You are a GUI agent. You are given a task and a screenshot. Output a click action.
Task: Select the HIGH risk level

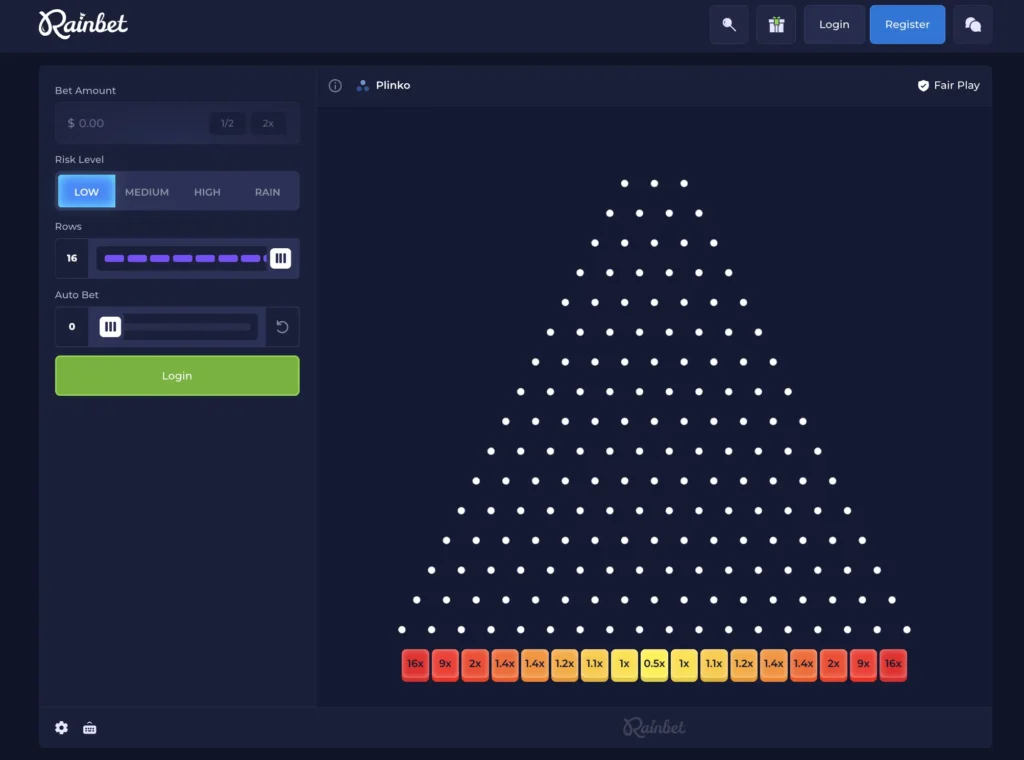[x=206, y=191]
